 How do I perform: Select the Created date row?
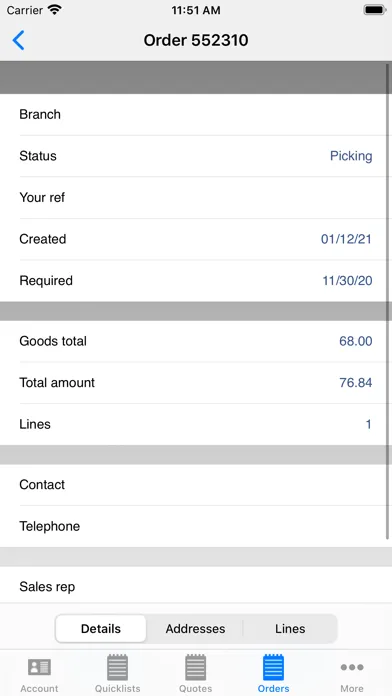[196, 239]
